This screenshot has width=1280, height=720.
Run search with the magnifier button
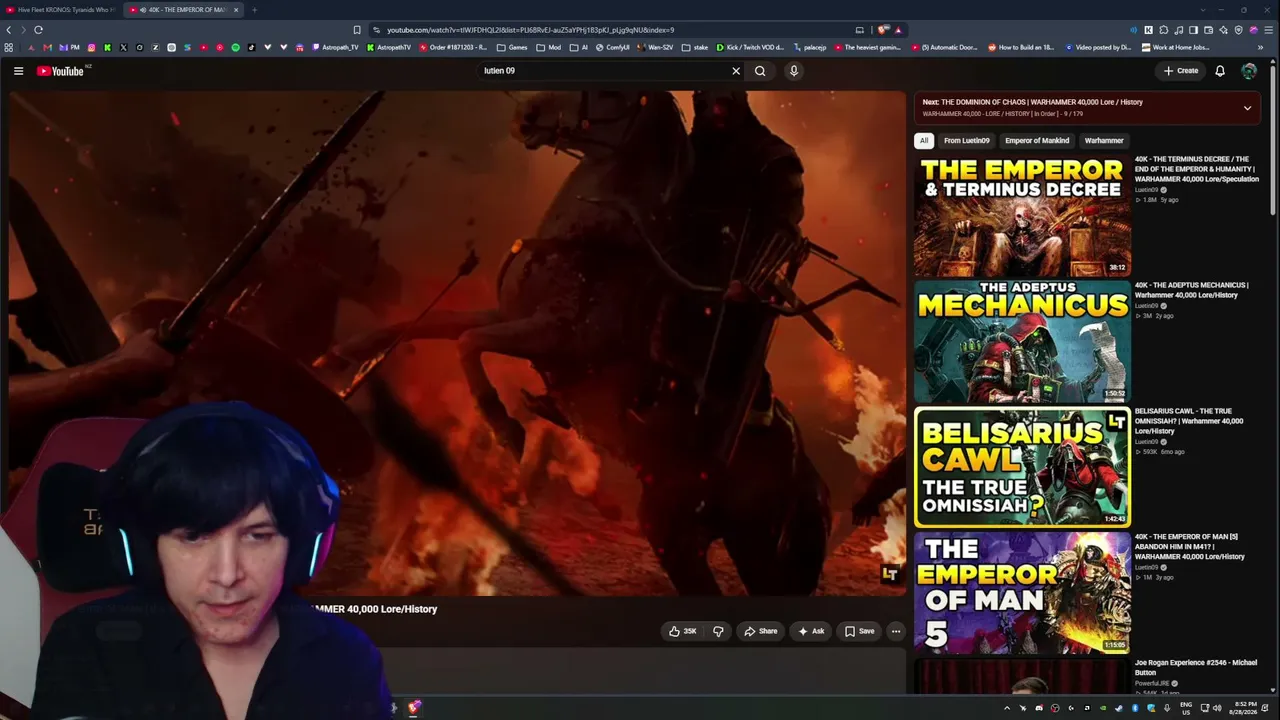click(x=760, y=71)
